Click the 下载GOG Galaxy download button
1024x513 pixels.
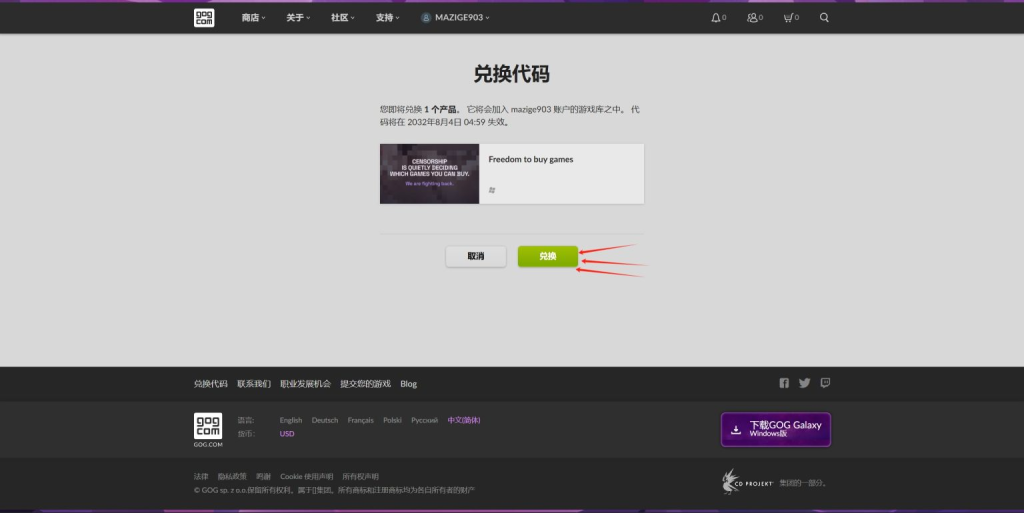tap(776, 429)
